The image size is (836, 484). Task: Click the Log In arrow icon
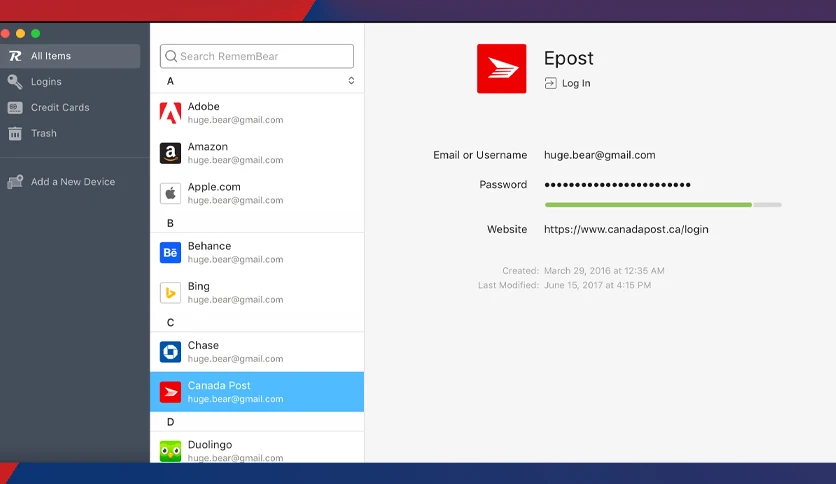click(x=551, y=83)
